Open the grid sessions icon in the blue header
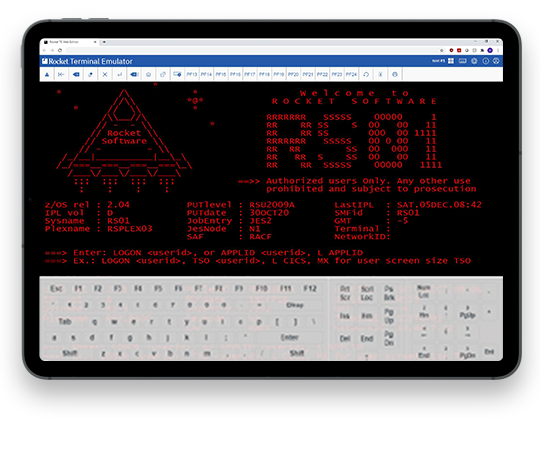Image resolution: width=540 pixels, height=452 pixels. pyautogui.click(x=451, y=61)
